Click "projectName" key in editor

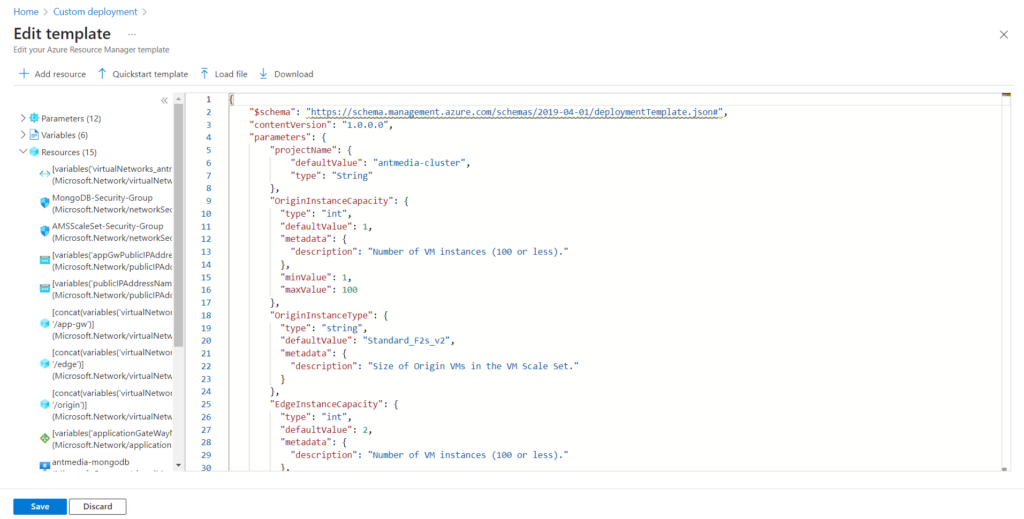tap(304, 150)
